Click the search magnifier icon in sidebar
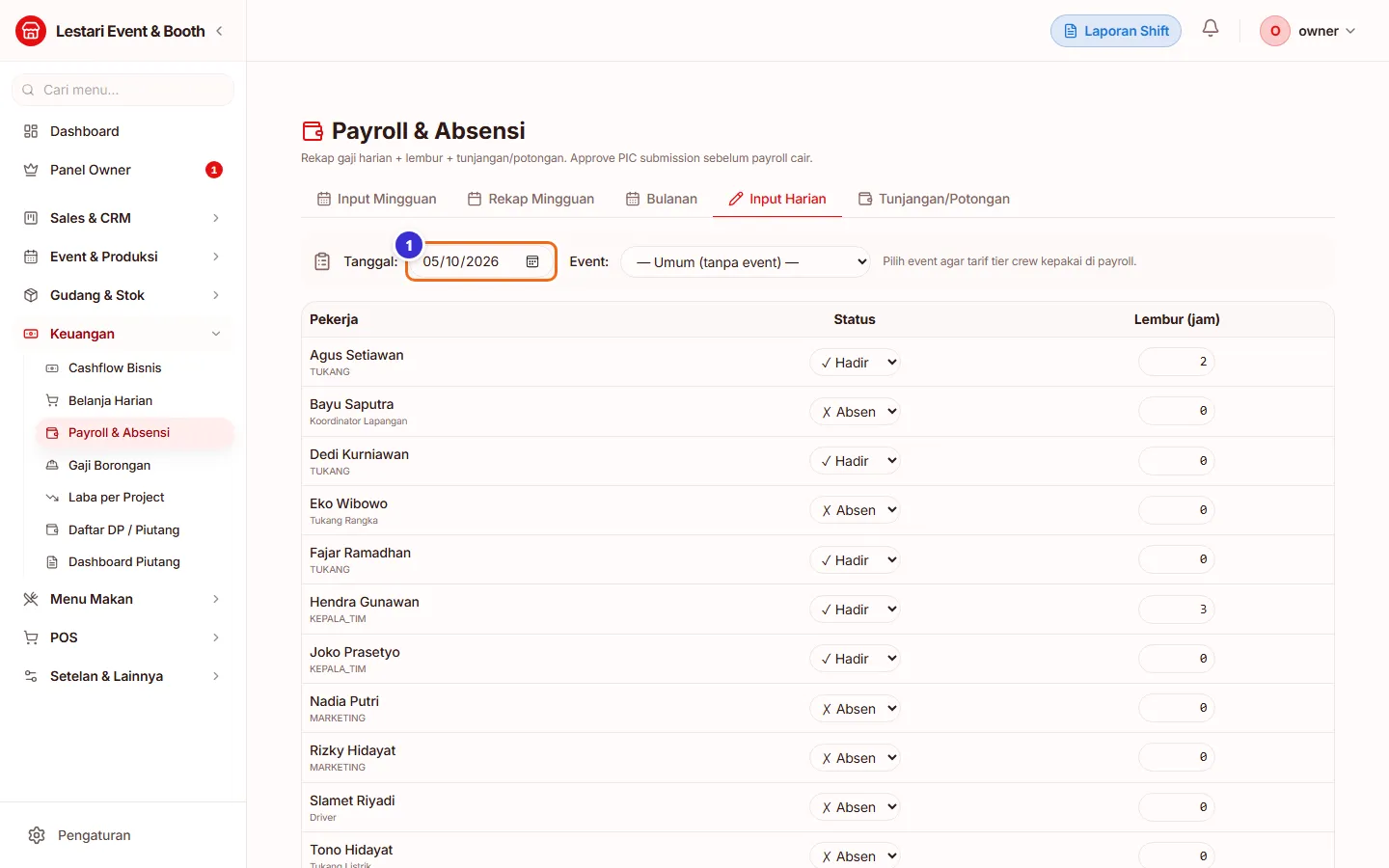1389x868 pixels. coord(28,90)
